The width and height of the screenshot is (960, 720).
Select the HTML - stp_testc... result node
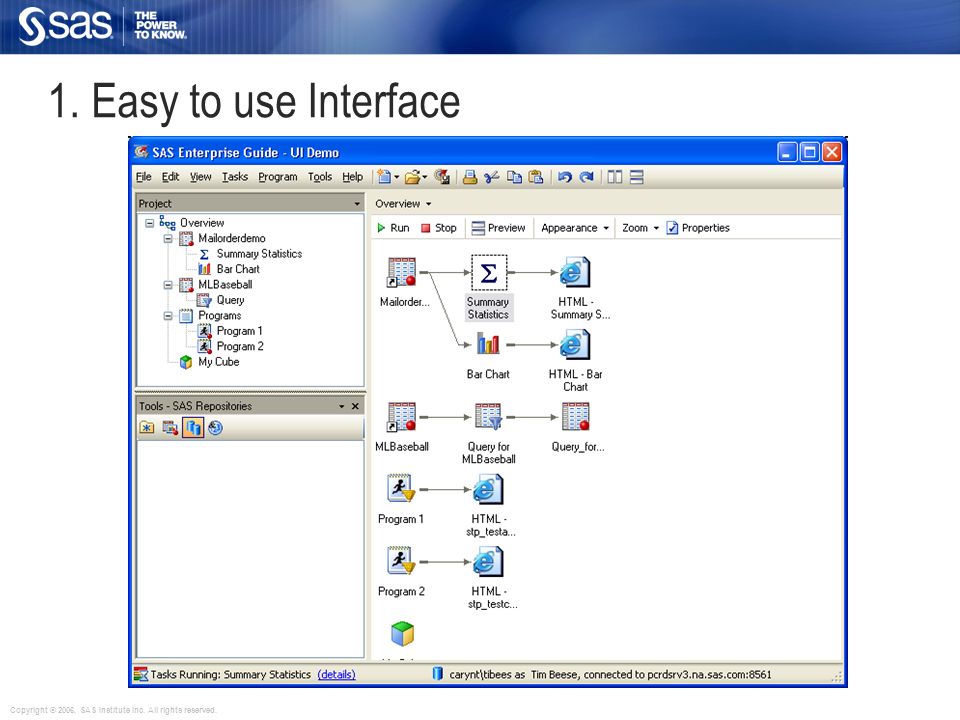click(487, 562)
